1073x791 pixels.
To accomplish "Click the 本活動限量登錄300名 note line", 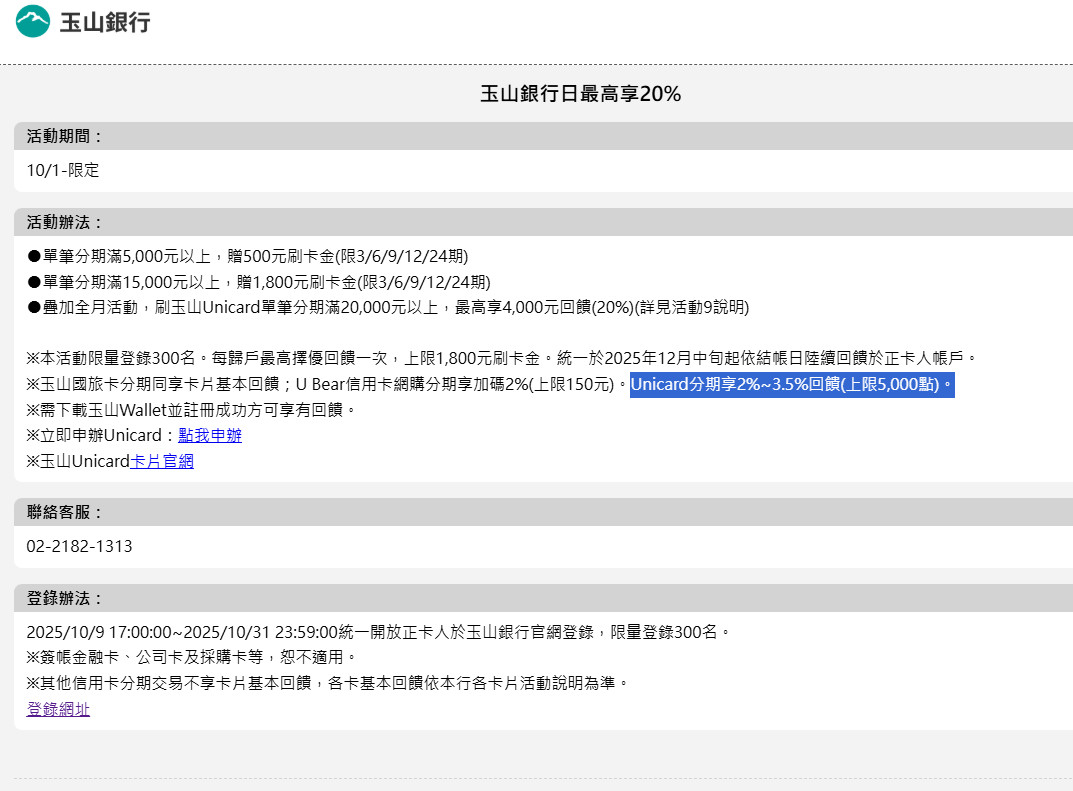I will pos(500,358).
